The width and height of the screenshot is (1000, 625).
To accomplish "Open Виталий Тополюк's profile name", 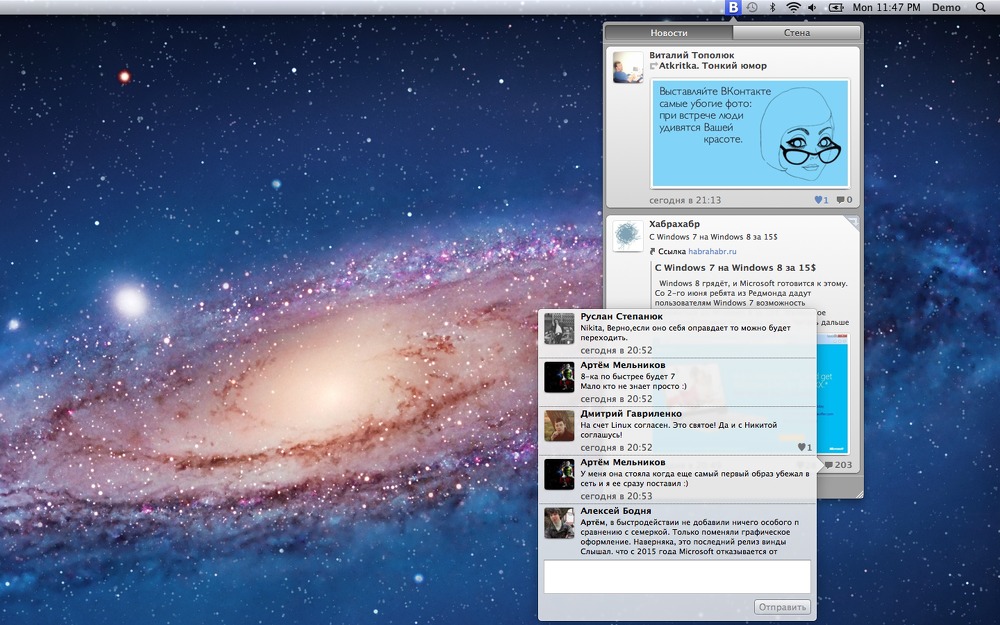I will [x=692, y=55].
